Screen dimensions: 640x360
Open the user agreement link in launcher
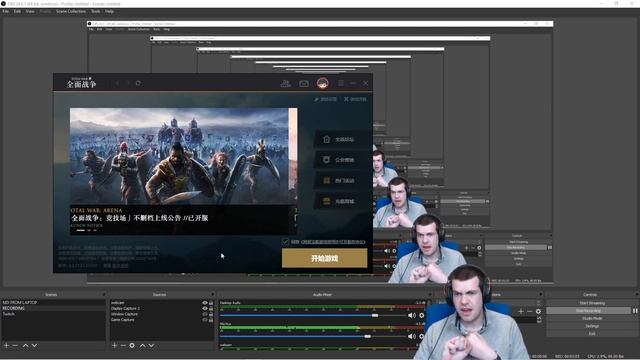click(333, 242)
